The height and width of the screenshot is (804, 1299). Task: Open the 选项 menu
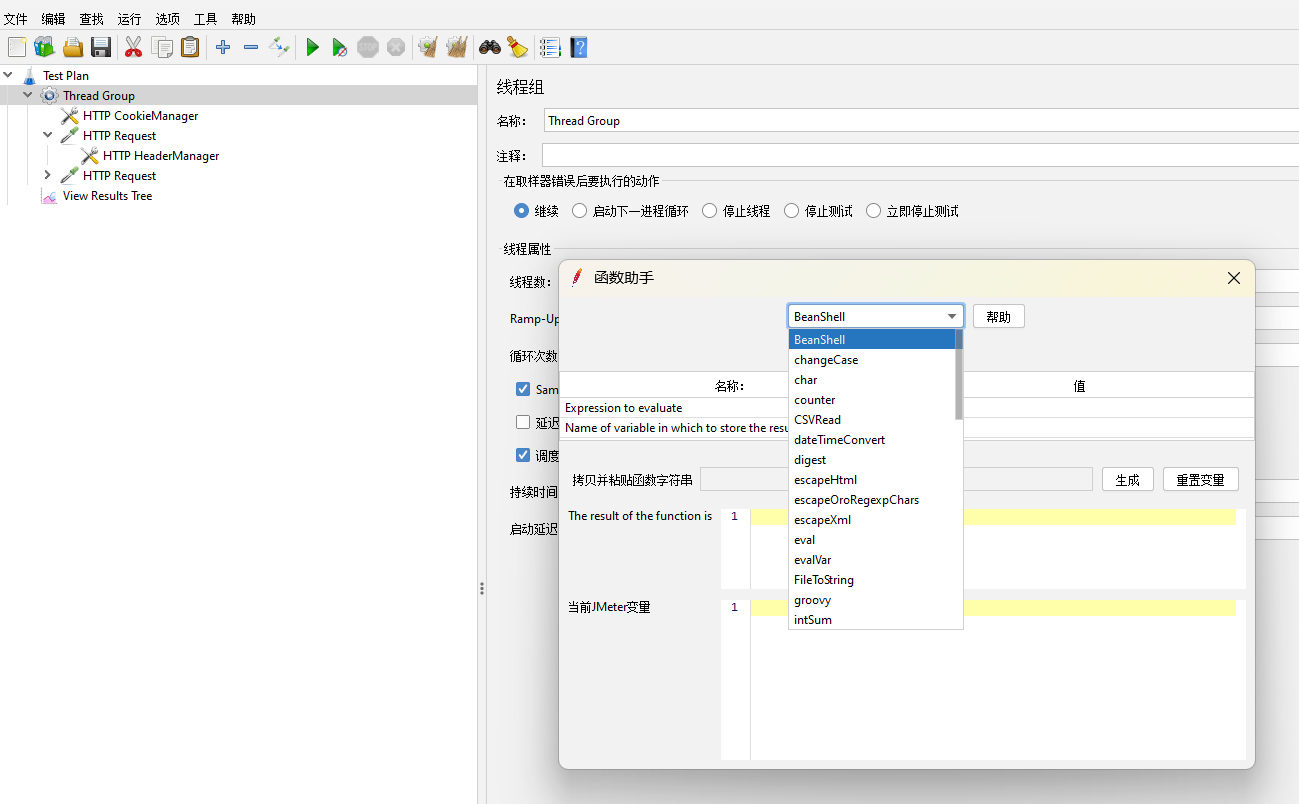click(167, 19)
